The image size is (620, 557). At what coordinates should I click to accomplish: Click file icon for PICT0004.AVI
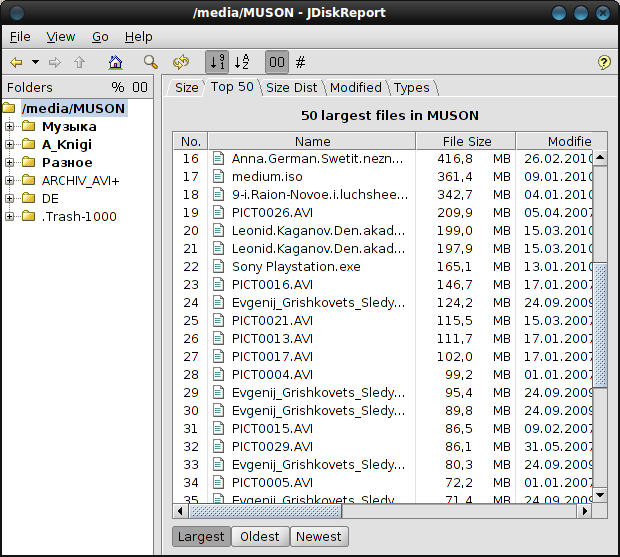pyautogui.click(x=218, y=374)
